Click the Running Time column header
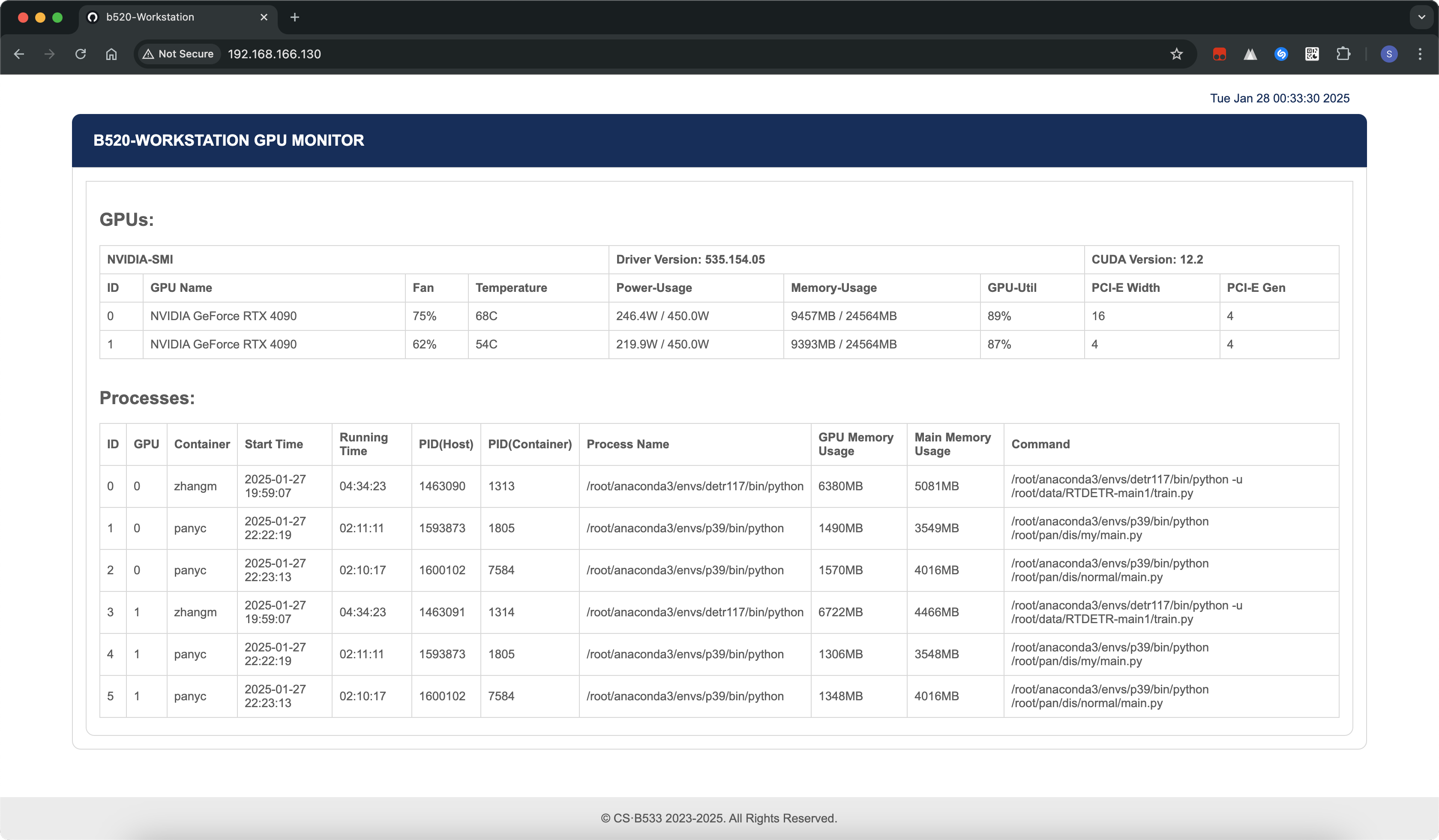The width and height of the screenshot is (1439, 840). (x=363, y=444)
